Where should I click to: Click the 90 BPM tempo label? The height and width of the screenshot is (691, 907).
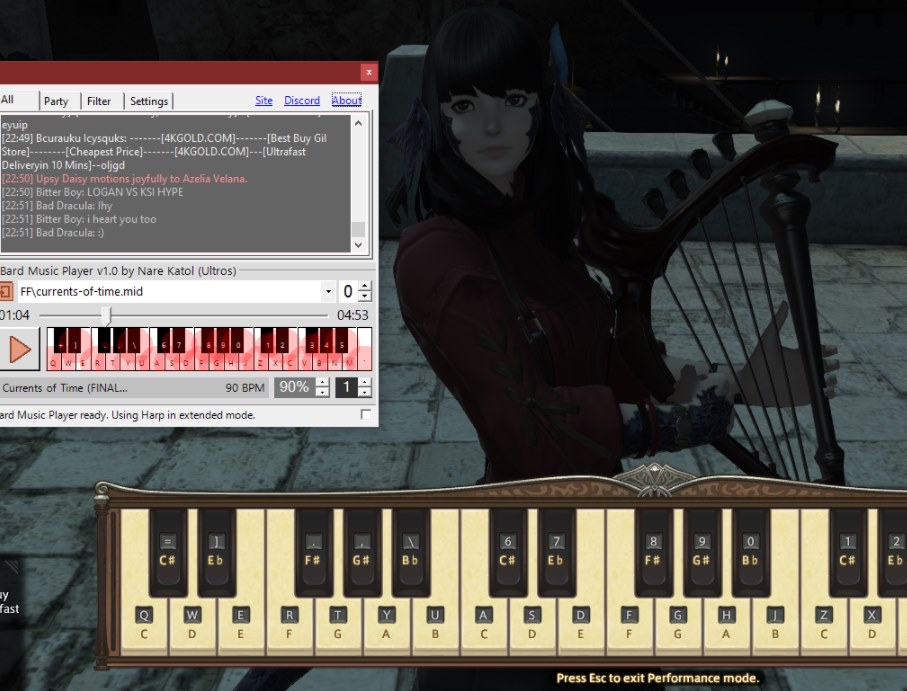click(245, 388)
